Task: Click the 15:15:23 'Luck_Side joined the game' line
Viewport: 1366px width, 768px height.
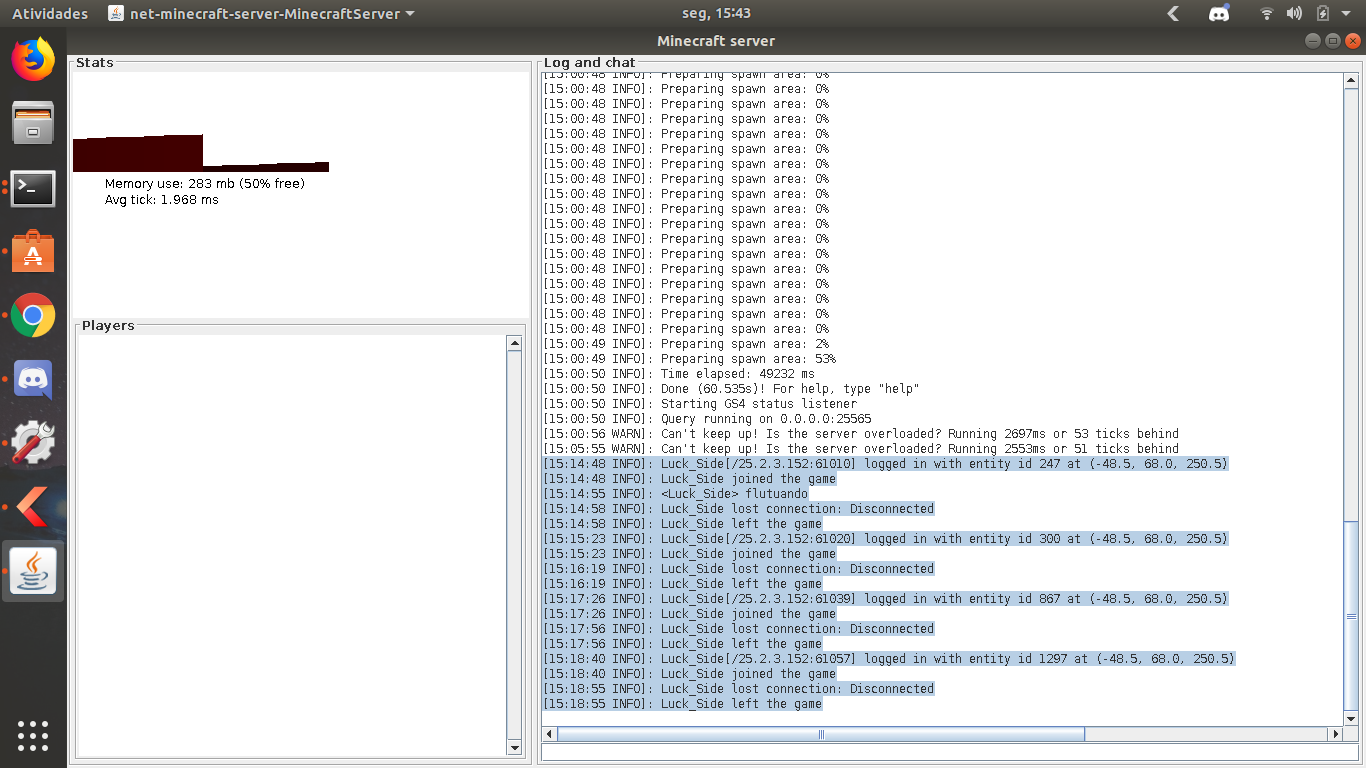Action: click(x=689, y=554)
